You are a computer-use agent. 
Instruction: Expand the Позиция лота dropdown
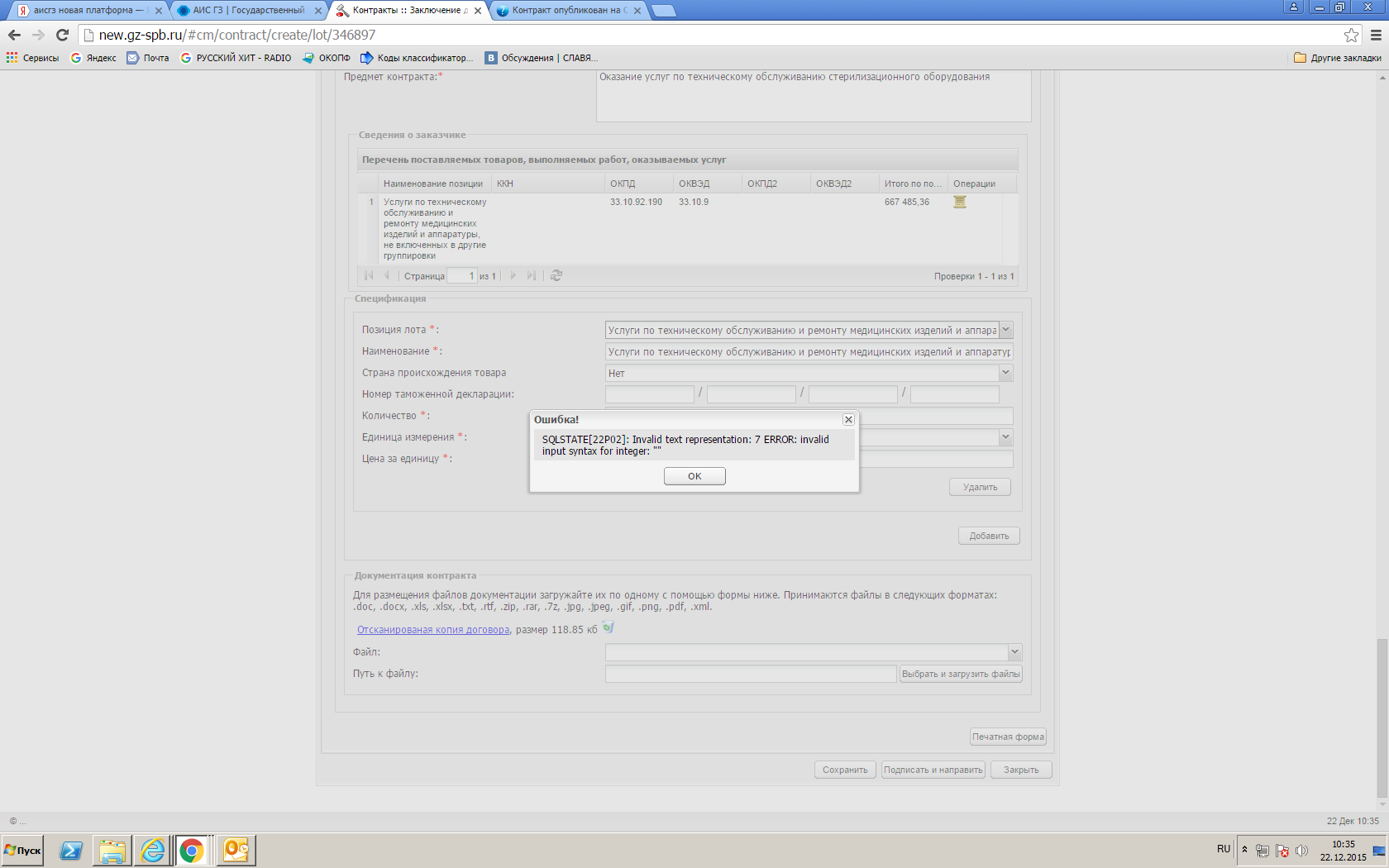(1006, 330)
